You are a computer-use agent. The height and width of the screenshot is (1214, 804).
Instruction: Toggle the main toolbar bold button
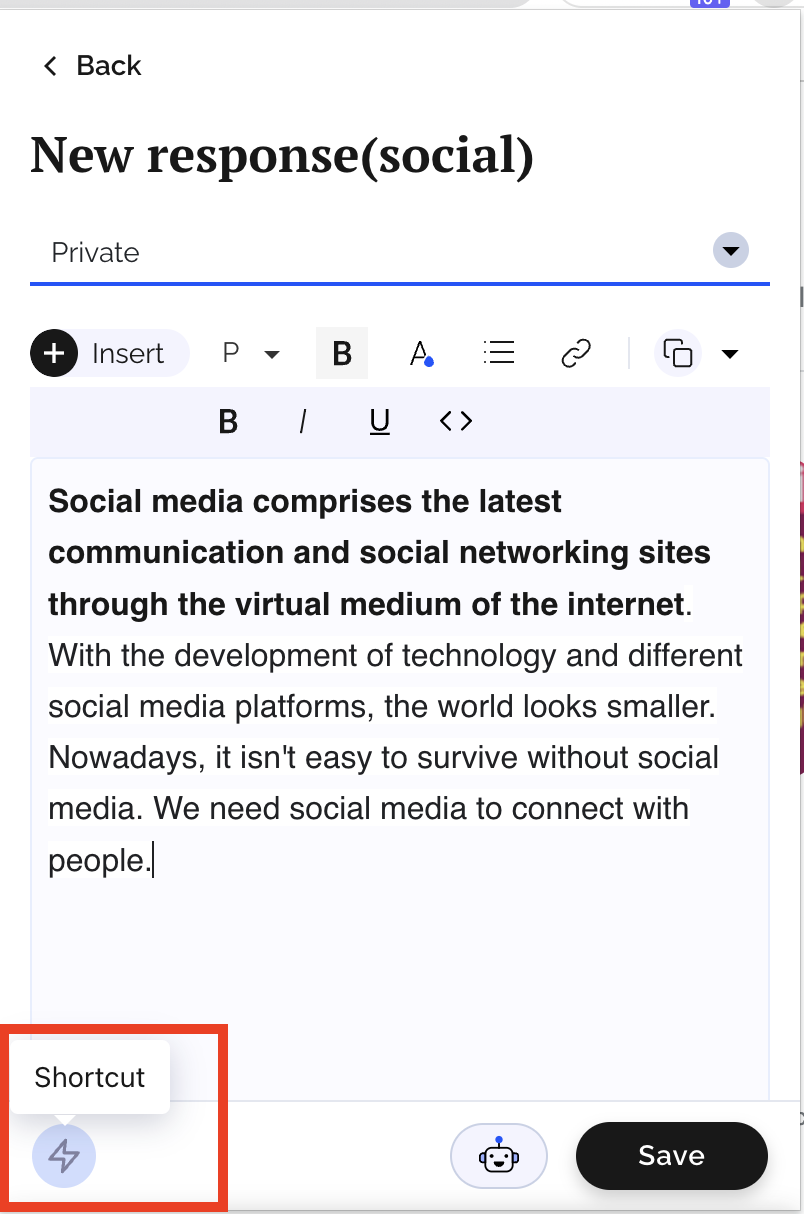tap(342, 353)
